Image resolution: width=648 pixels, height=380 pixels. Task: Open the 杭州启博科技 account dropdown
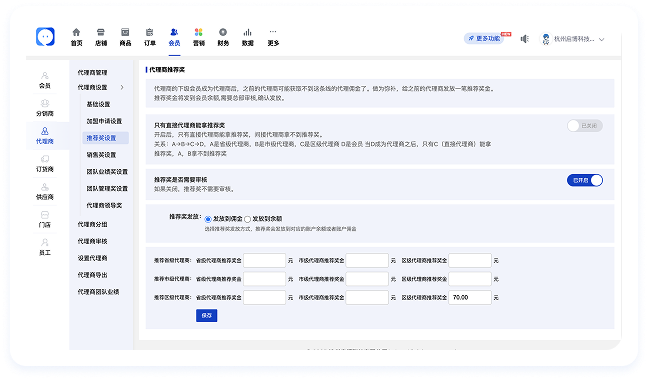click(x=573, y=39)
